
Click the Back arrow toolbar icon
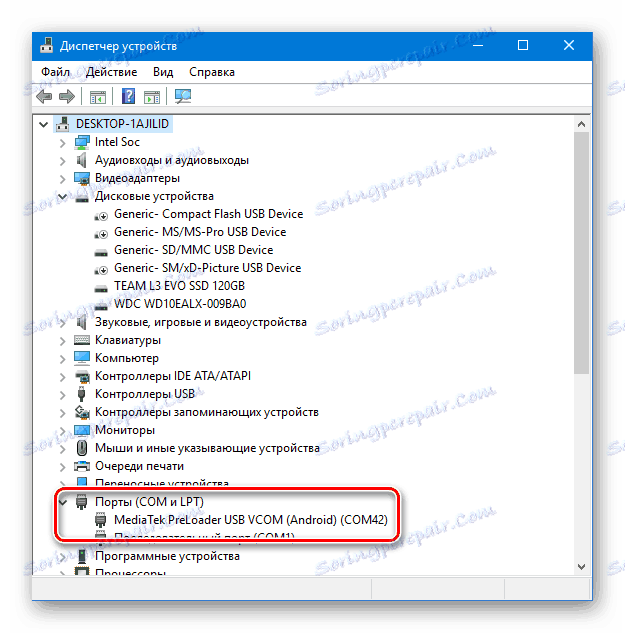point(44,96)
